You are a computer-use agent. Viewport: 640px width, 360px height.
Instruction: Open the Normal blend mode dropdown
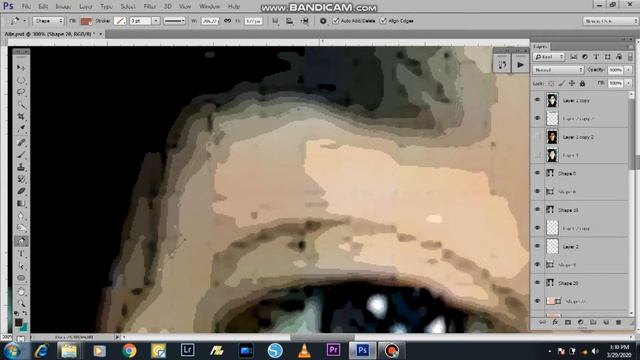click(x=558, y=70)
